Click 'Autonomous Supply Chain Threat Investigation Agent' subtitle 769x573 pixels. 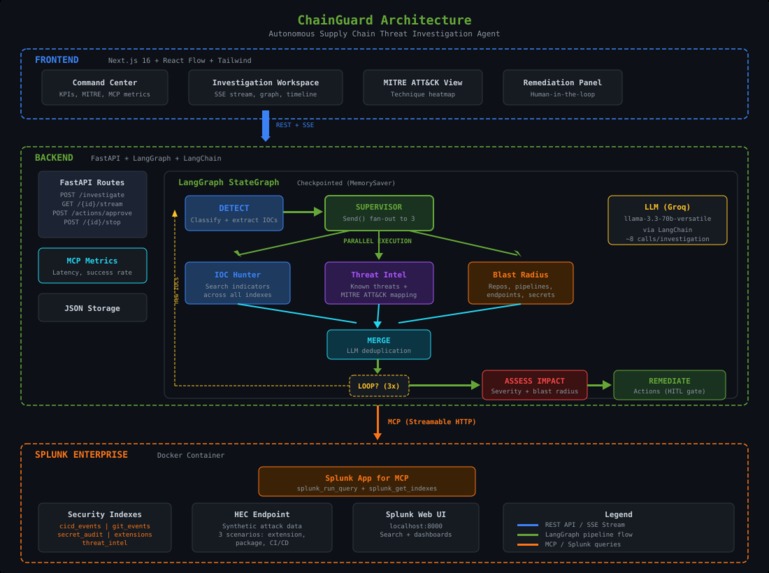tap(384, 34)
